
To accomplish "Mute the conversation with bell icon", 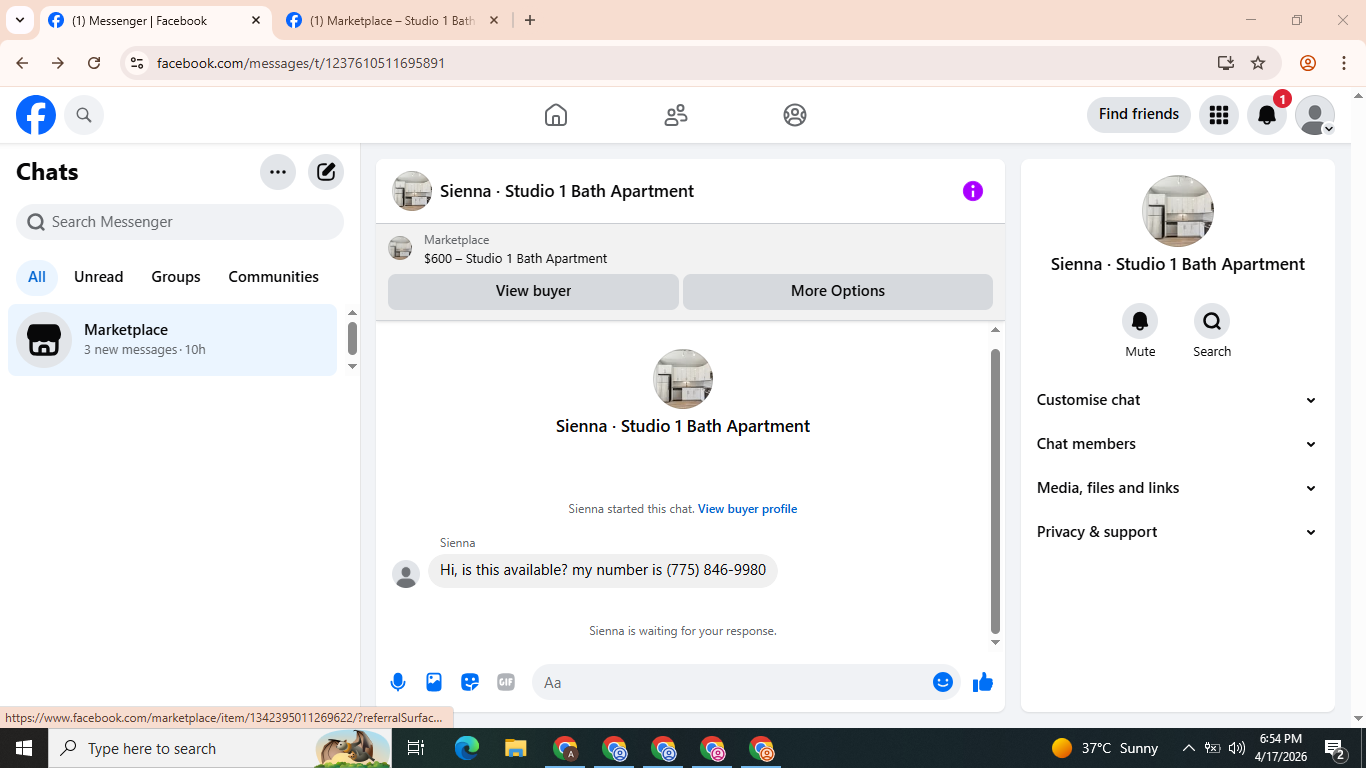I will (x=1140, y=321).
